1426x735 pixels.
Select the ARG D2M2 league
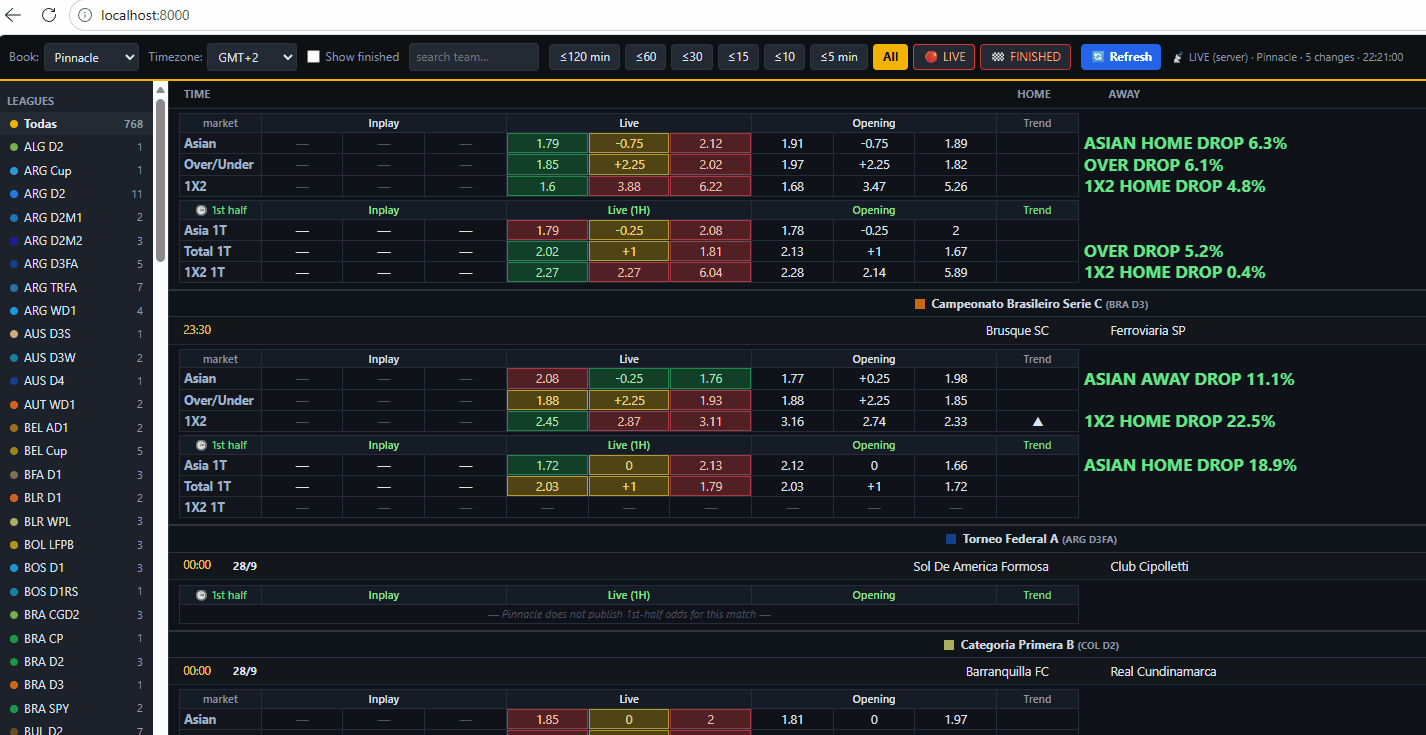pyautogui.click(x=77, y=241)
